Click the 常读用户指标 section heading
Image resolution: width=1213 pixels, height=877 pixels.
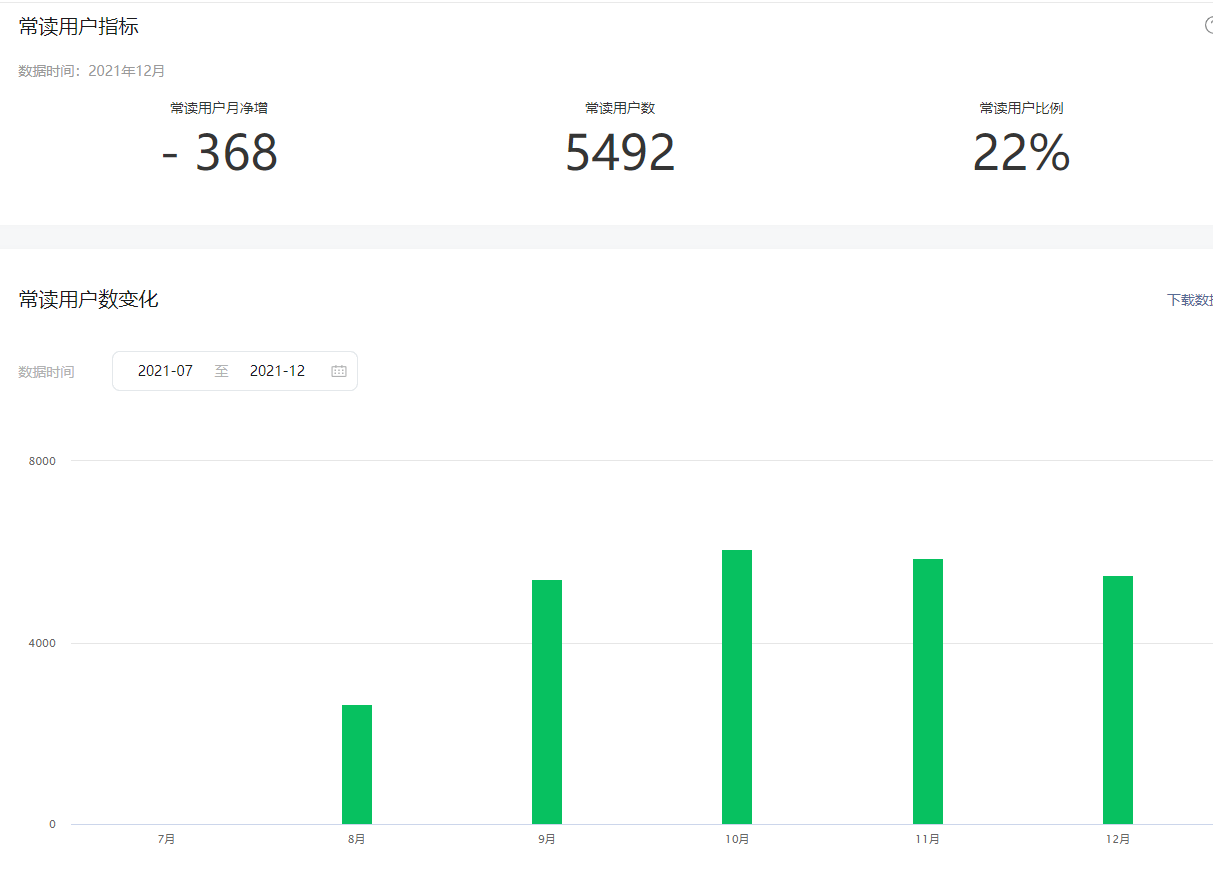[78, 27]
